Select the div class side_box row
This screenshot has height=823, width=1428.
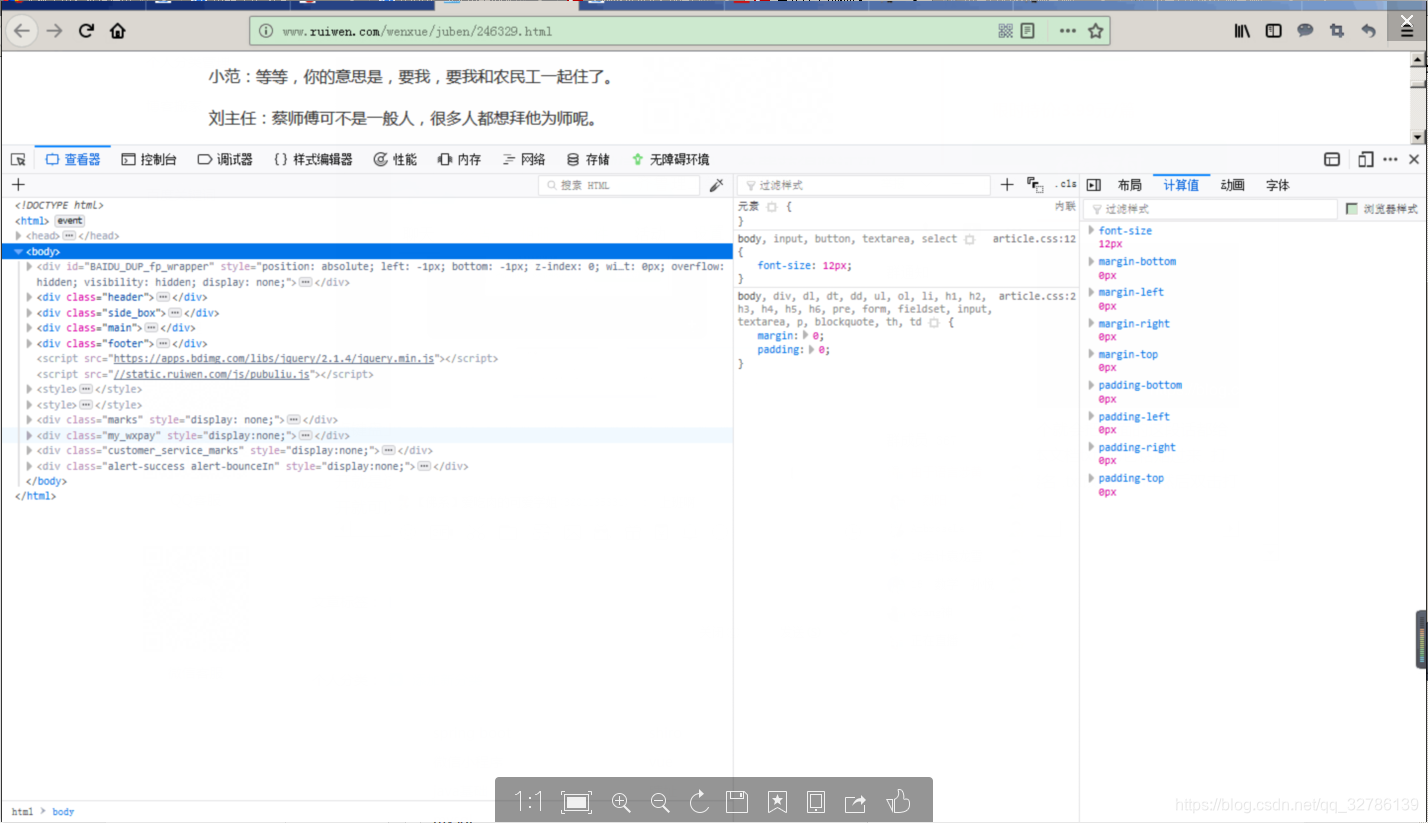click(366, 313)
